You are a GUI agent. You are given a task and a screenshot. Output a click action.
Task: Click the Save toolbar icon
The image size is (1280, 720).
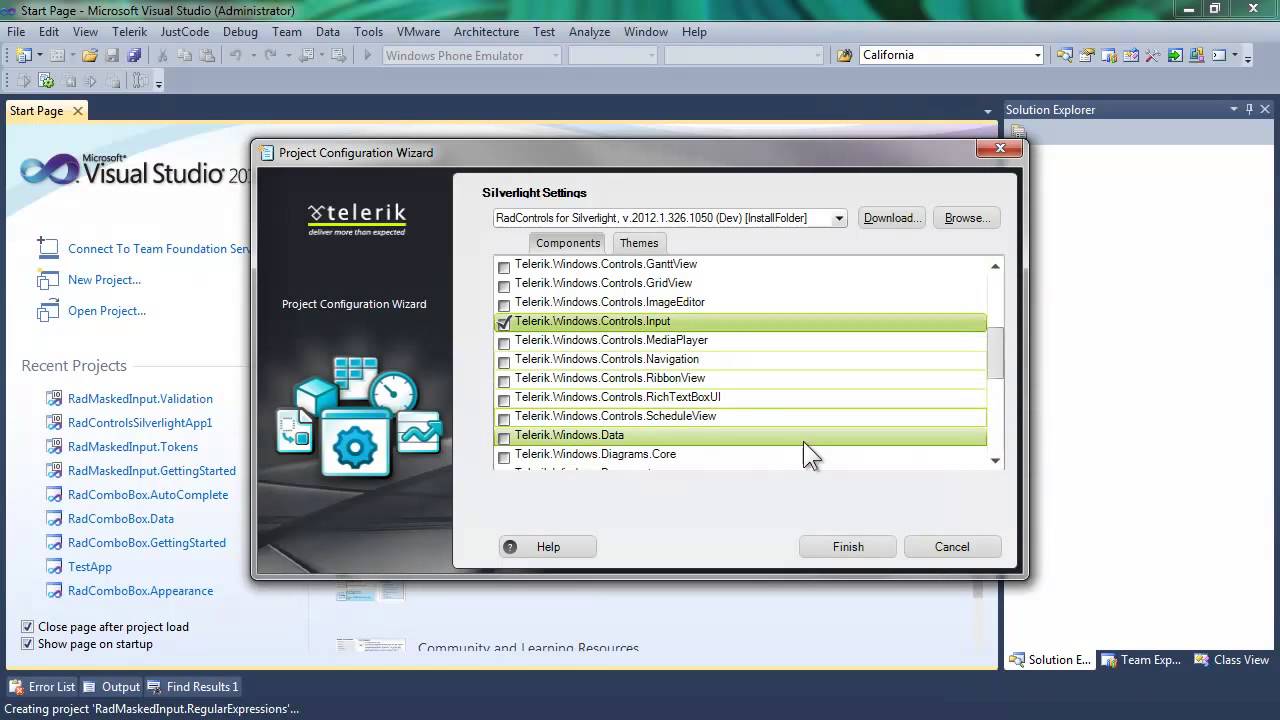point(112,56)
